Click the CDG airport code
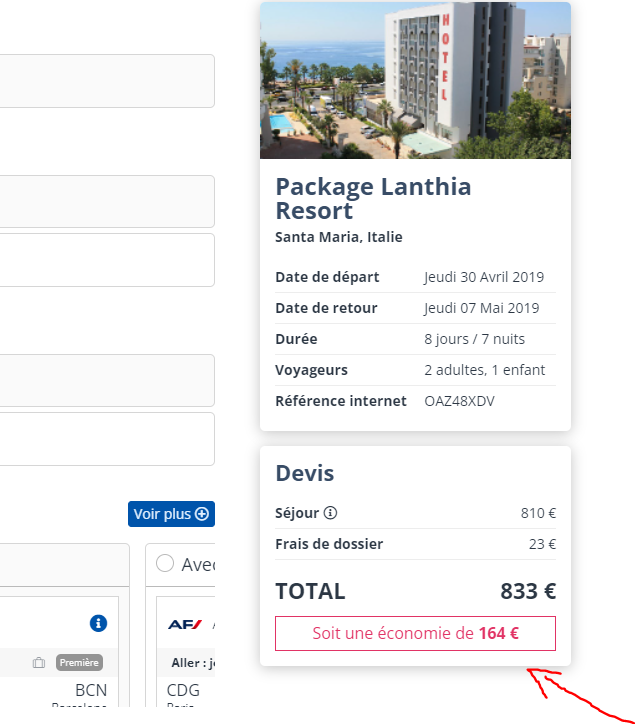 point(183,691)
